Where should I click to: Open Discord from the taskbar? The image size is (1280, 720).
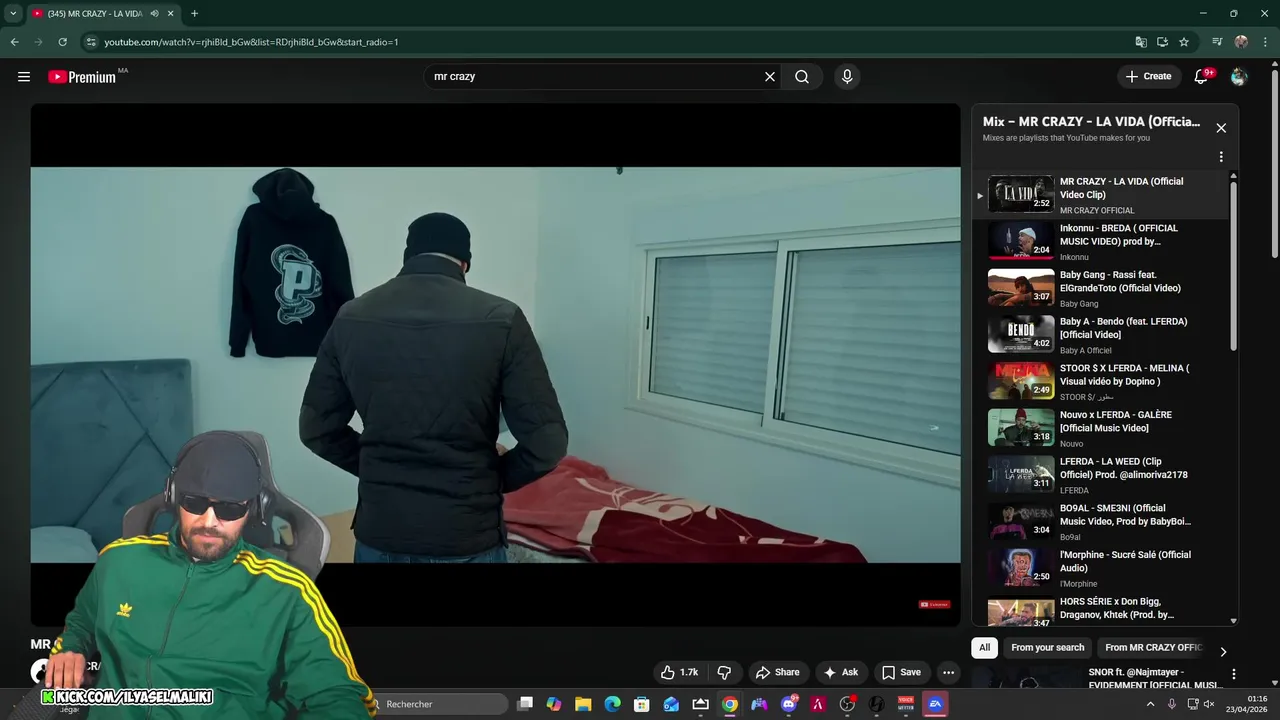click(x=789, y=705)
